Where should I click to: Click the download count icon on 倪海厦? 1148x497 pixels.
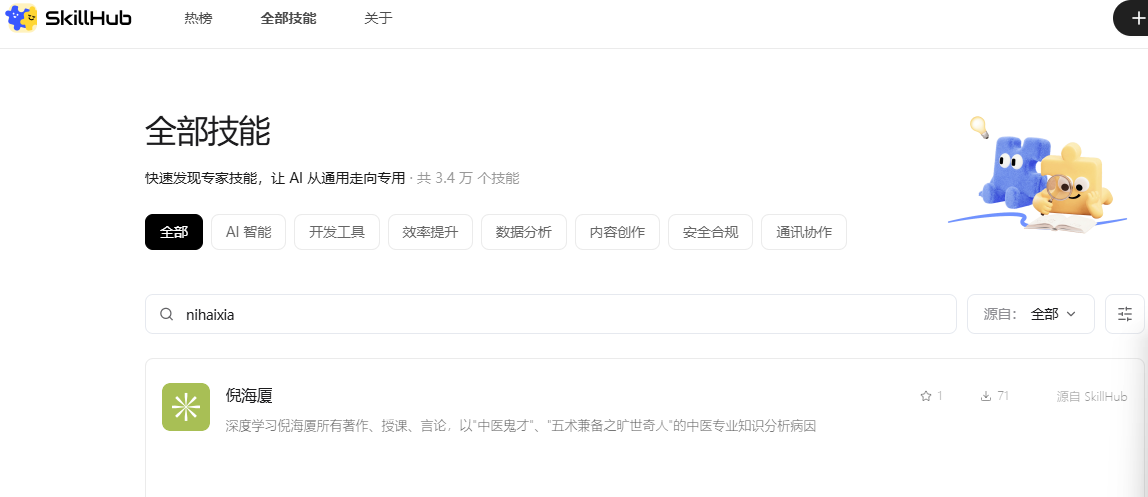(x=986, y=396)
